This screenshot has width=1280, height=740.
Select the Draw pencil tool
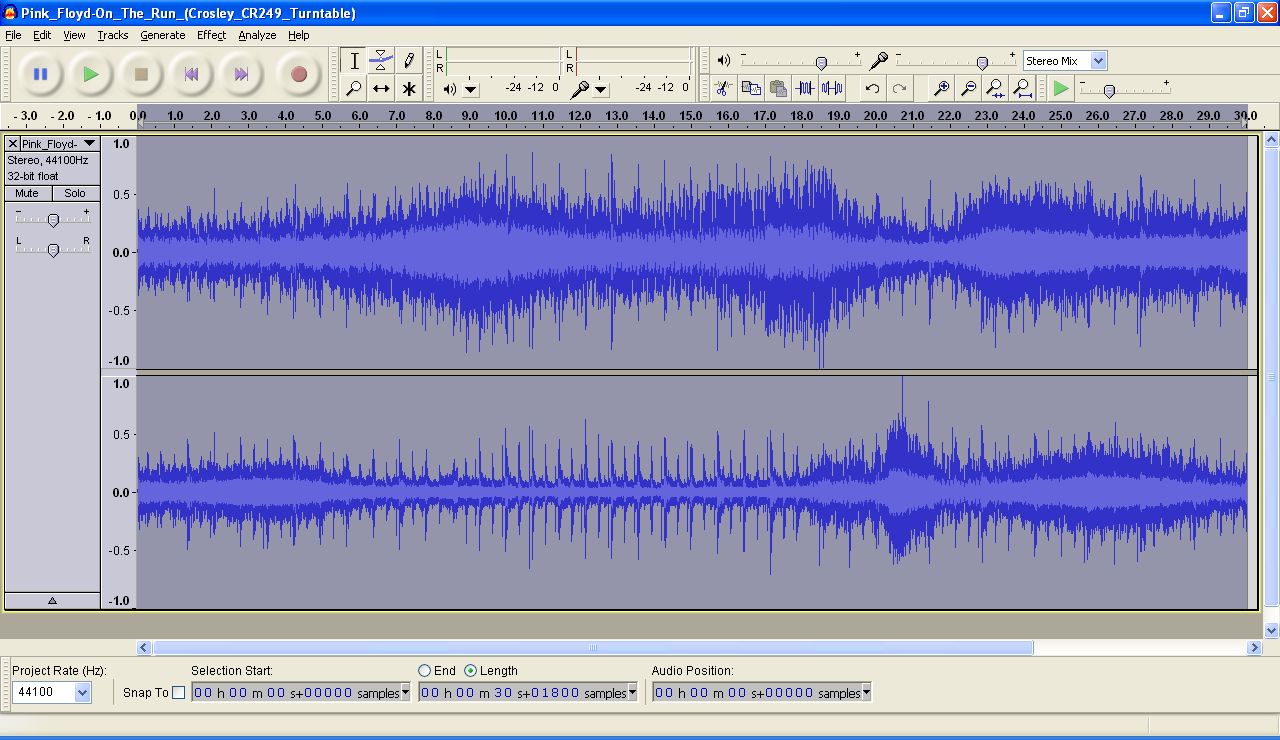click(408, 61)
